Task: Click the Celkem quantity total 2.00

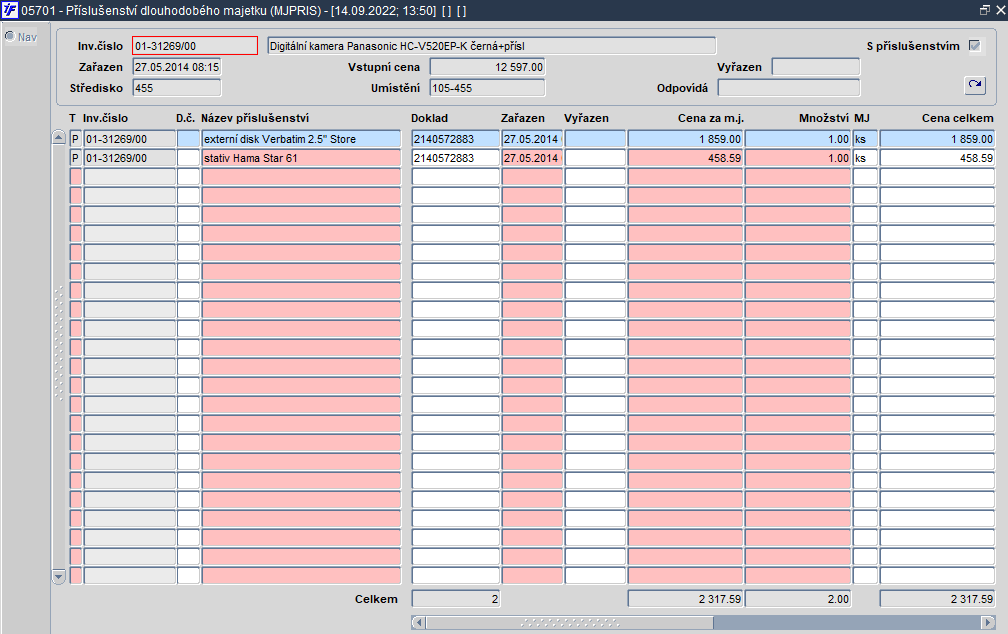Action: coord(798,599)
